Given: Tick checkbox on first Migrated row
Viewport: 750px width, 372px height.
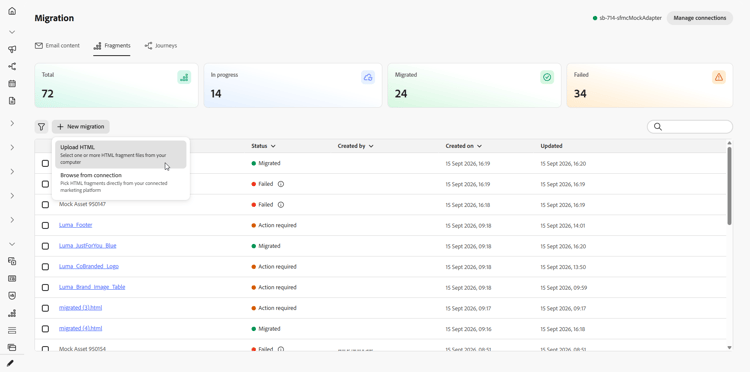Looking at the screenshot, I should 45,164.
